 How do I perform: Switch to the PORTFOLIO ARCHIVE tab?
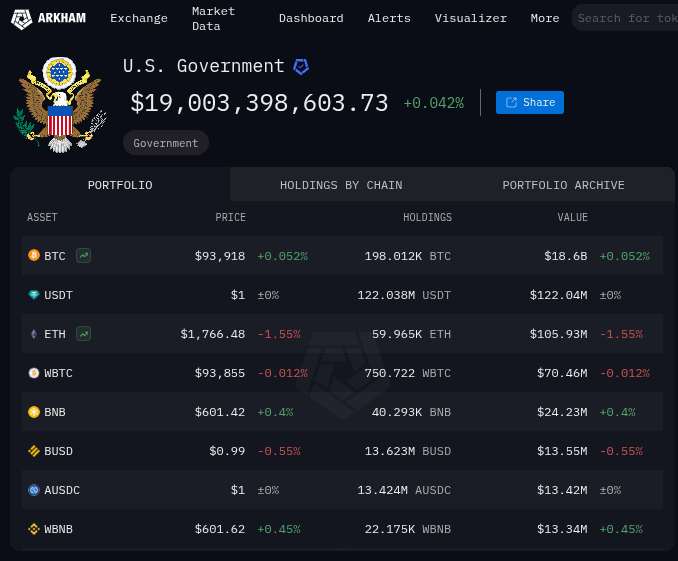[x=563, y=185]
